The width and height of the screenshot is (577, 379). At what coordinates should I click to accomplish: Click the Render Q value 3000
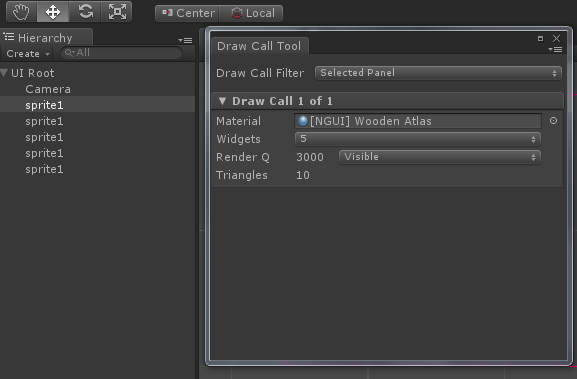(310, 157)
